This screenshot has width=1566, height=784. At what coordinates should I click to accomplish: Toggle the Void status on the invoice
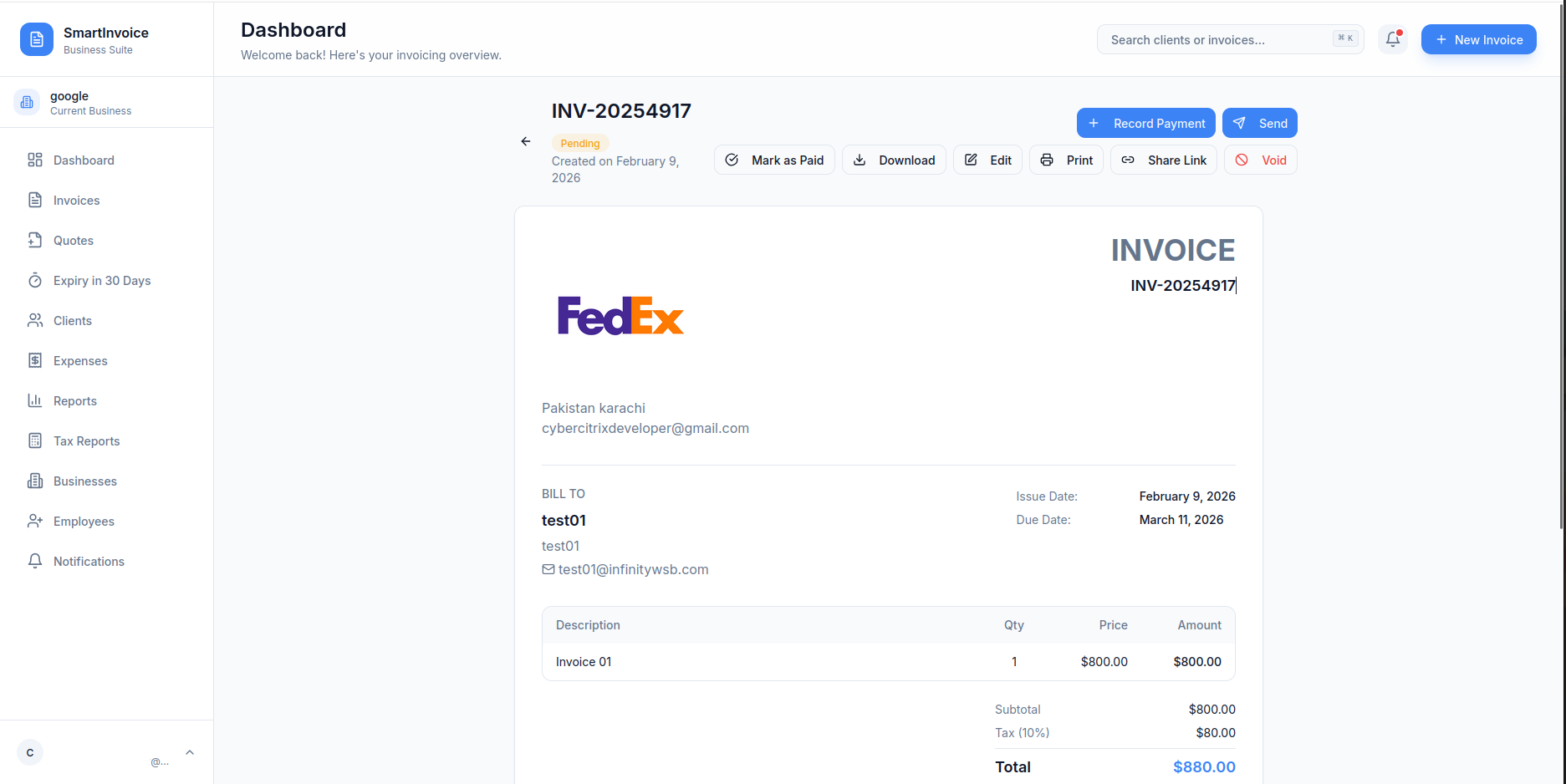(x=1260, y=160)
